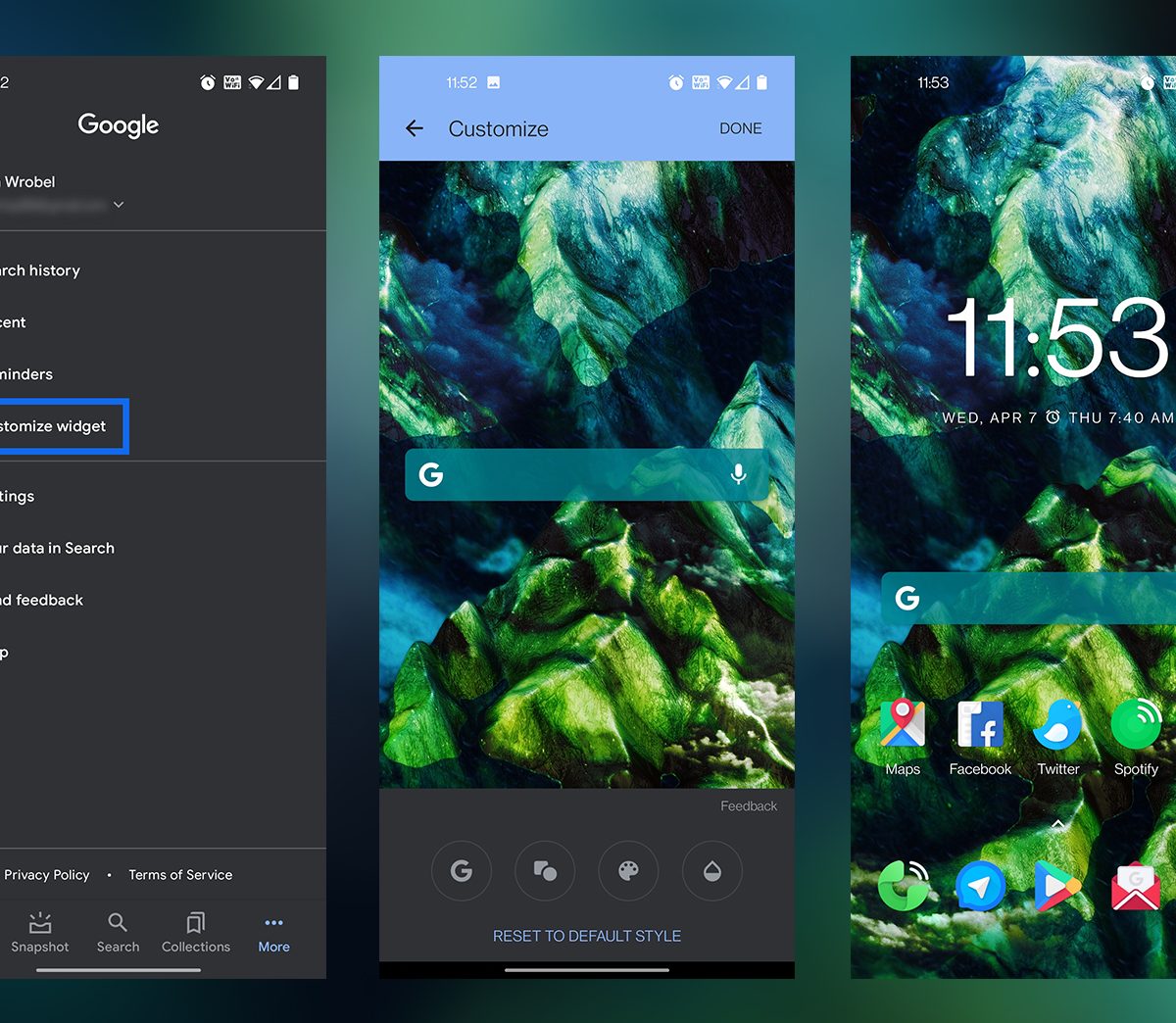Switch to the Snapshot tab
The image size is (1176, 1023).
click(40, 933)
